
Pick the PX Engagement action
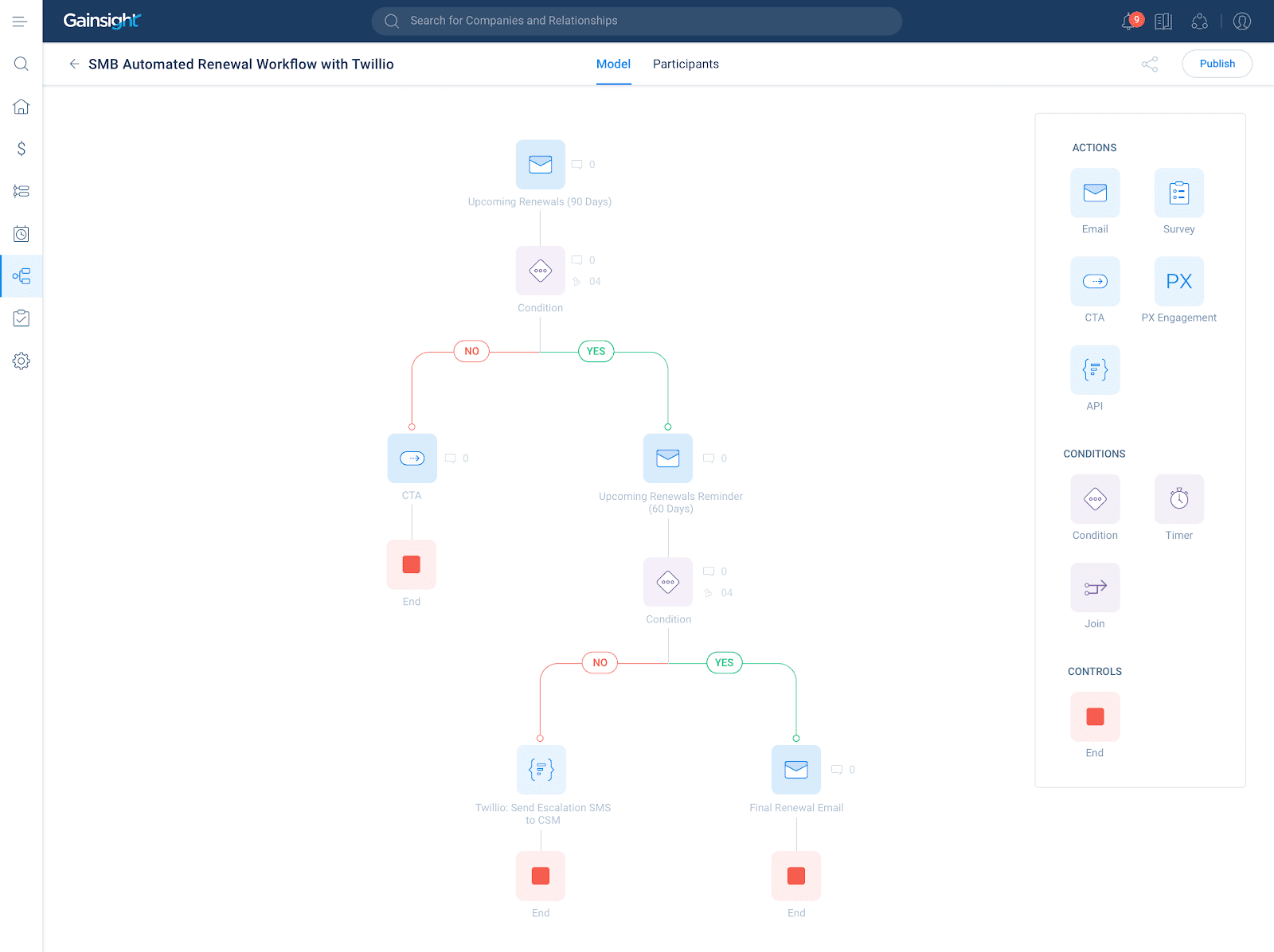[1178, 282]
